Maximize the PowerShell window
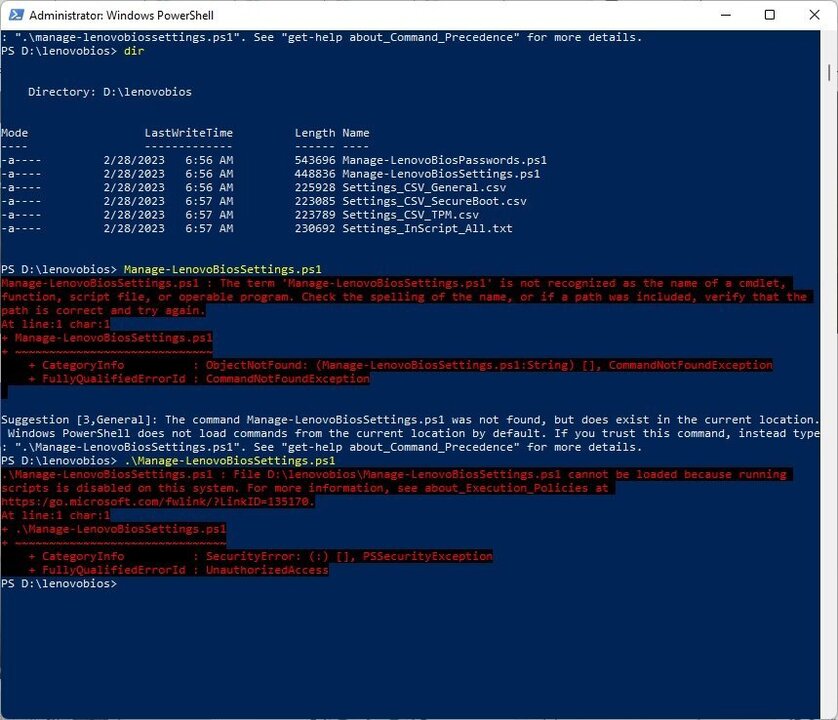Image resolution: width=838 pixels, height=720 pixels. 769,15
